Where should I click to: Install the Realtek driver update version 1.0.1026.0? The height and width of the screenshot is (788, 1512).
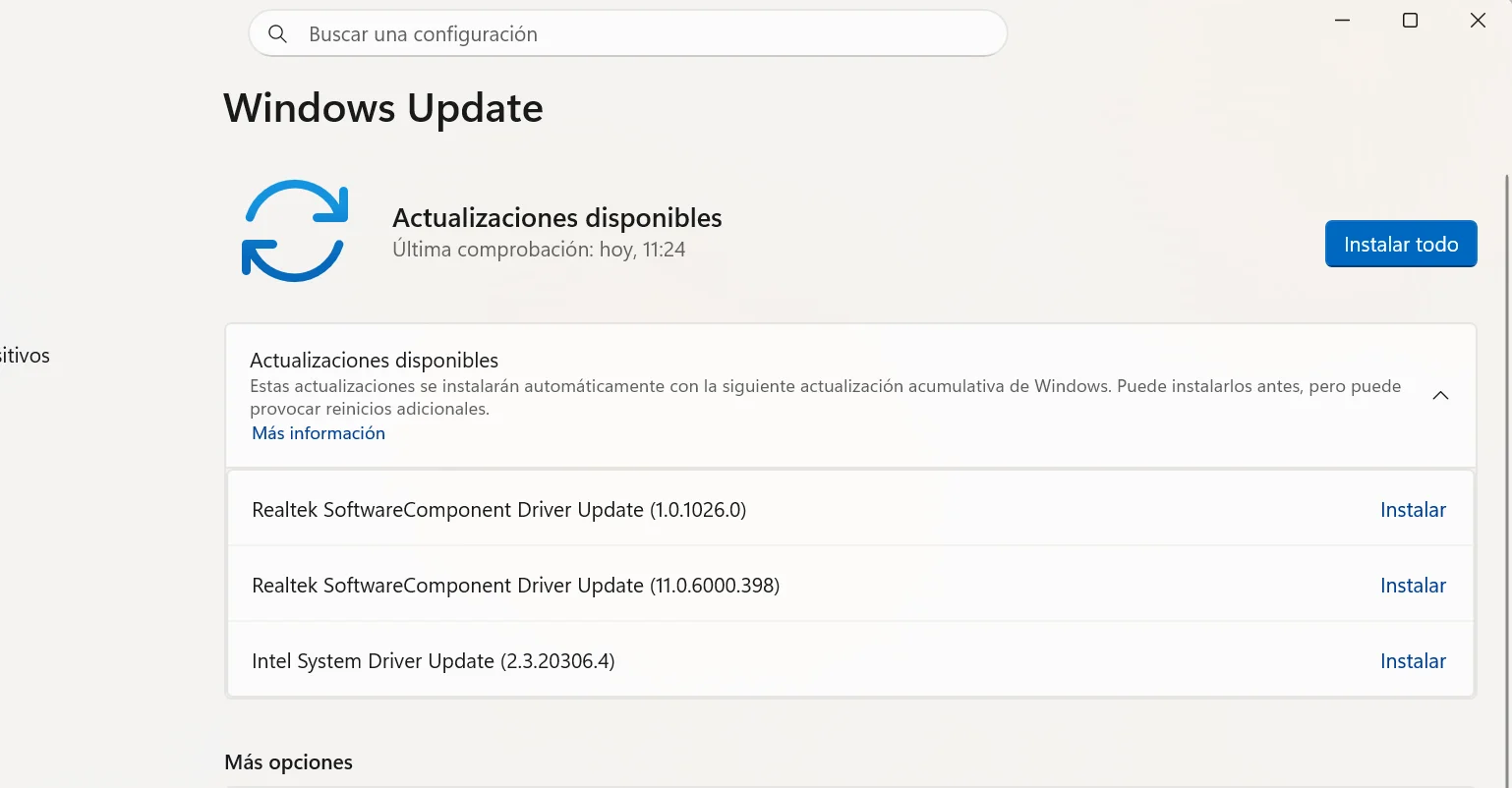tap(1413, 510)
